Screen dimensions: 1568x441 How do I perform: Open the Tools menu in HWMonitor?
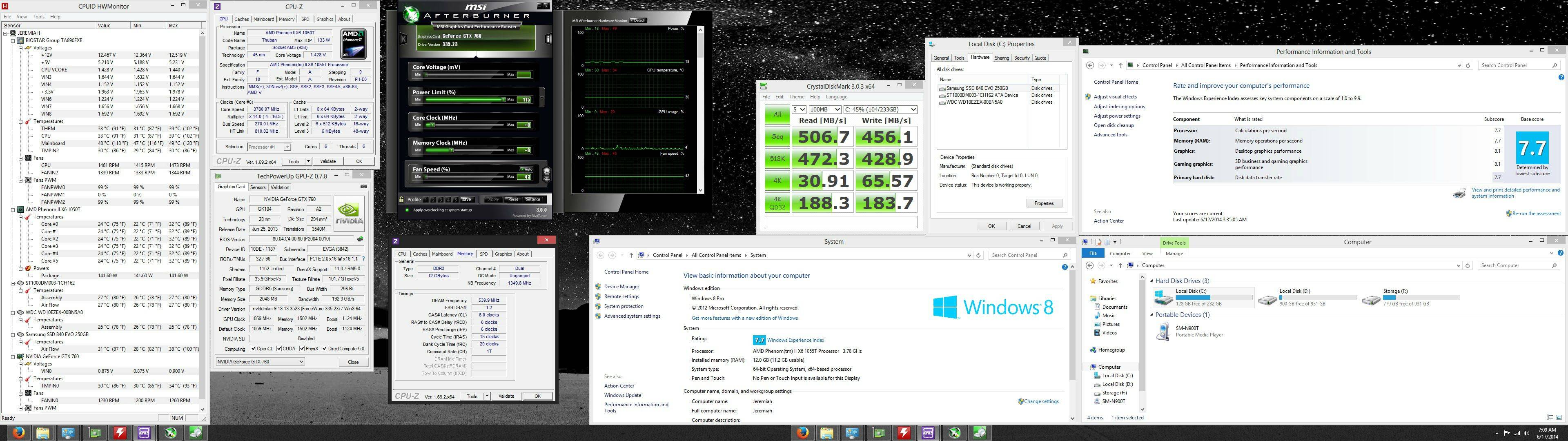click(x=38, y=16)
